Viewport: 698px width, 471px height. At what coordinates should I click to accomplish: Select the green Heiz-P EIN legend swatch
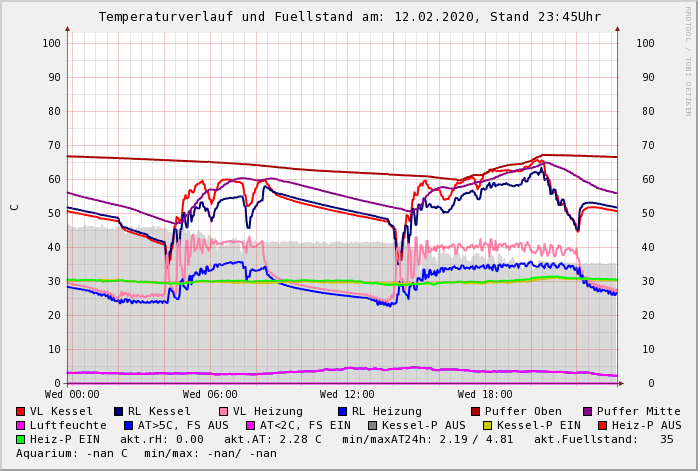21,439
